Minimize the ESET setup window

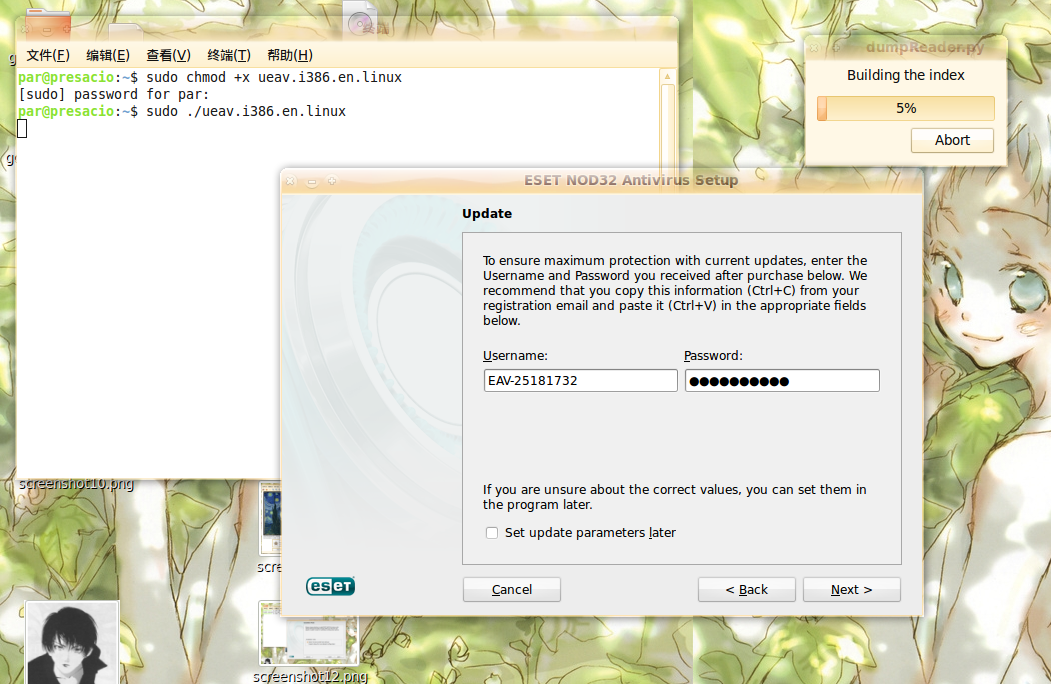311,181
